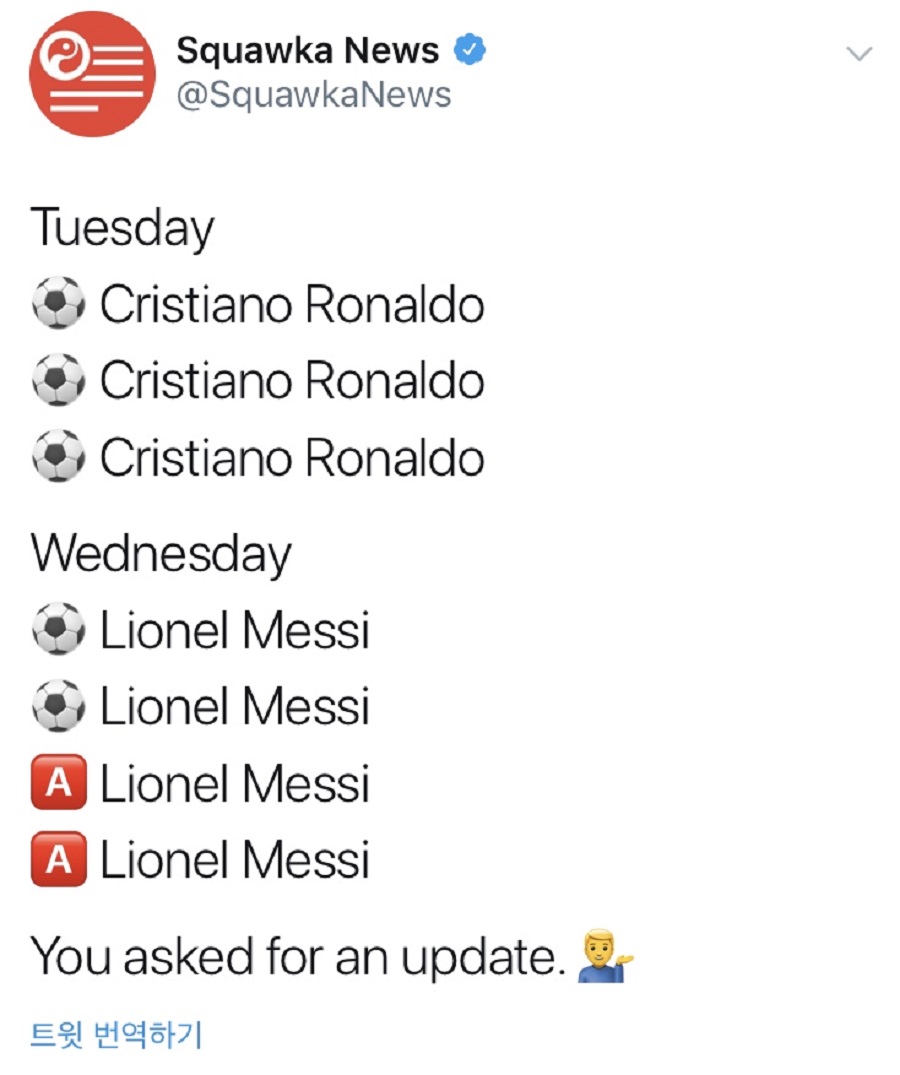Click the soccer ball beside the first Cristiano Ronaldo
The width and height of the screenshot is (900, 1075).
59,305
